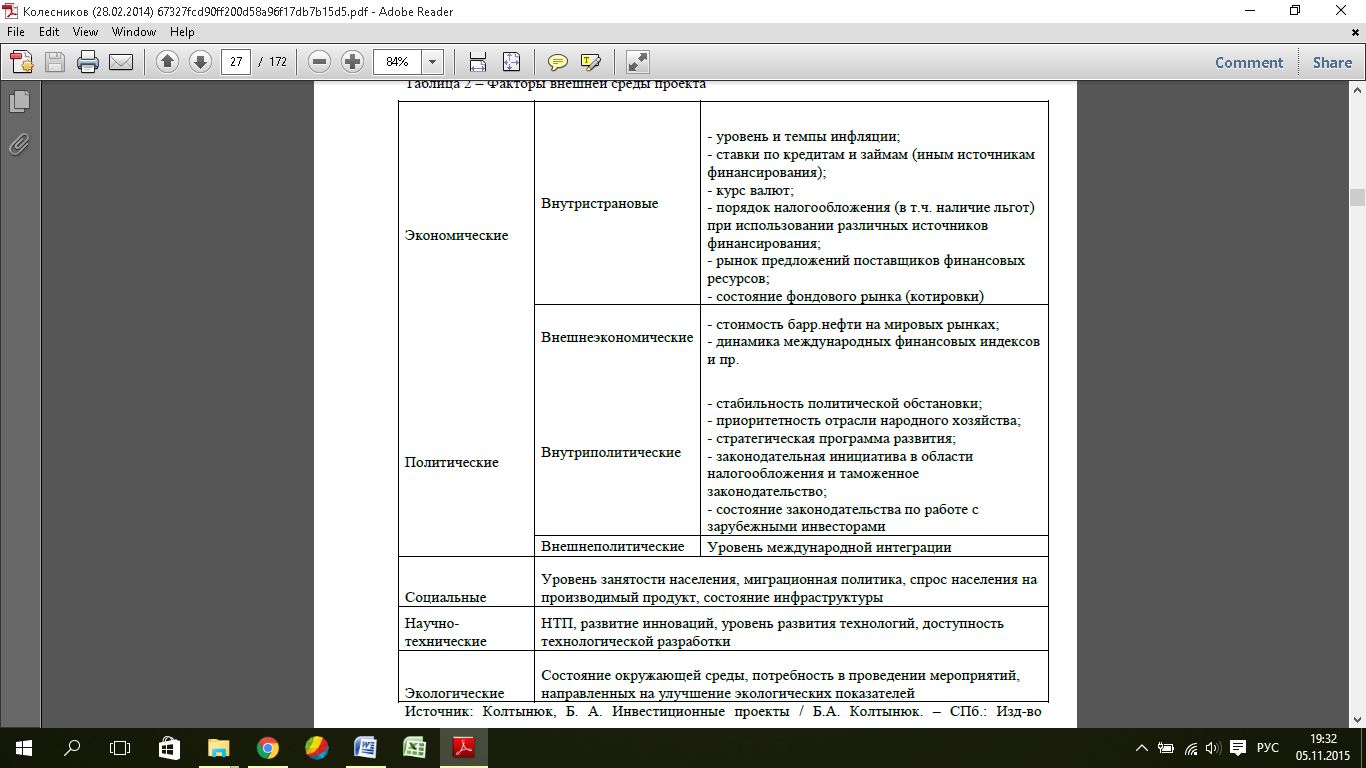
Task: Click the 'Внутриполитические' table cell
Action: (617, 452)
